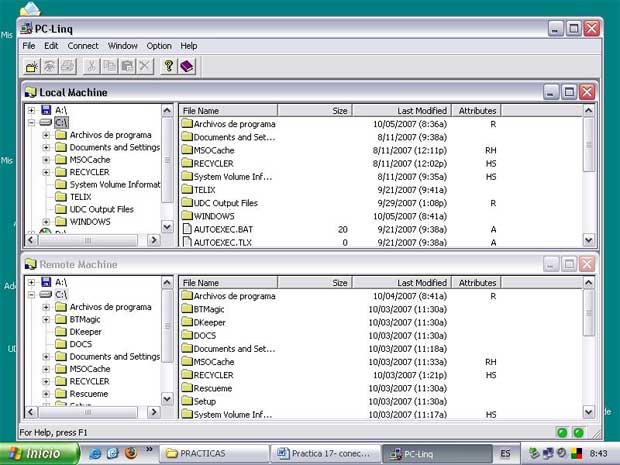620x465 pixels.
Task: Click Local file list vertical scrollbar down arrow
Action: 588,240
